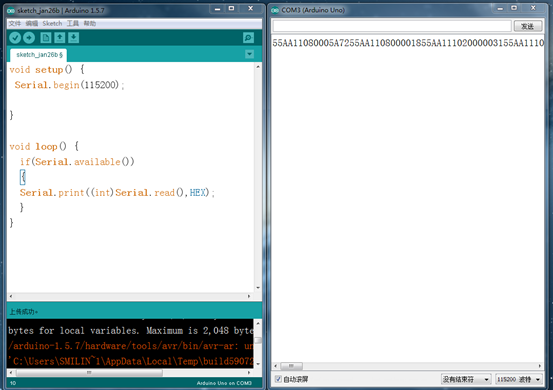The height and width of the screenshot is (390, 553).
Task: Click the Send button in the serial monitor
Action: (x=528, y=26)
